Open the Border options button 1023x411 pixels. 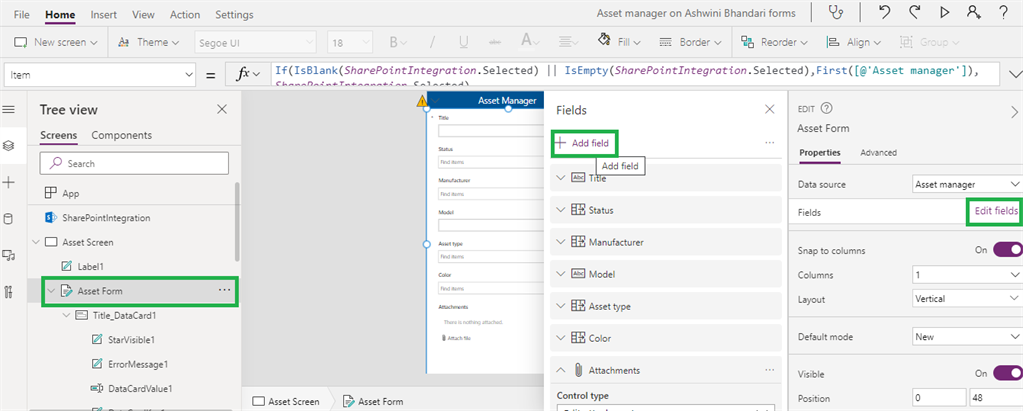pos(691,42)
